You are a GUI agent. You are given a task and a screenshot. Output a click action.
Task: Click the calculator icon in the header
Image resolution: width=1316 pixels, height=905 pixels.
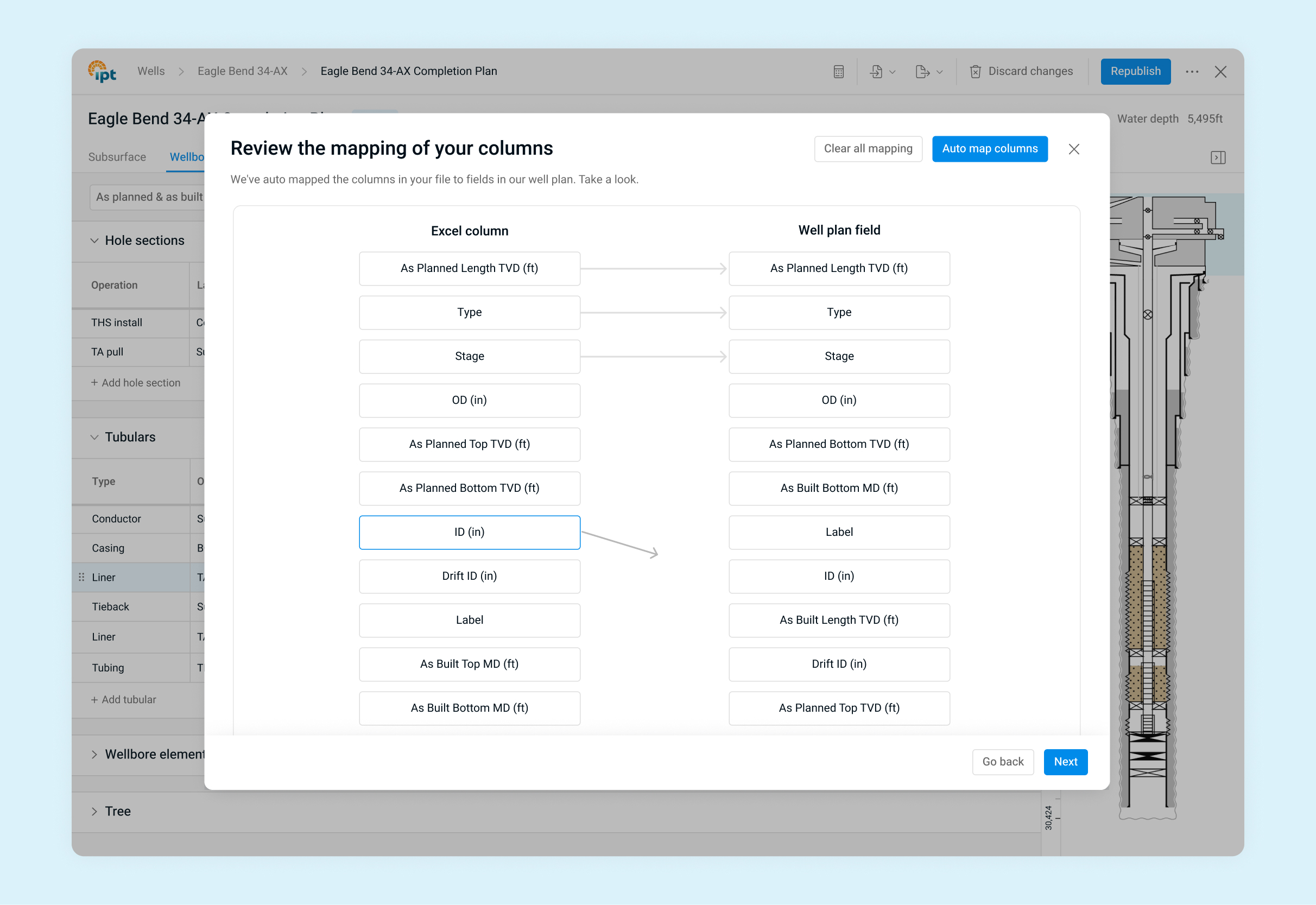(x=839, y=72)
